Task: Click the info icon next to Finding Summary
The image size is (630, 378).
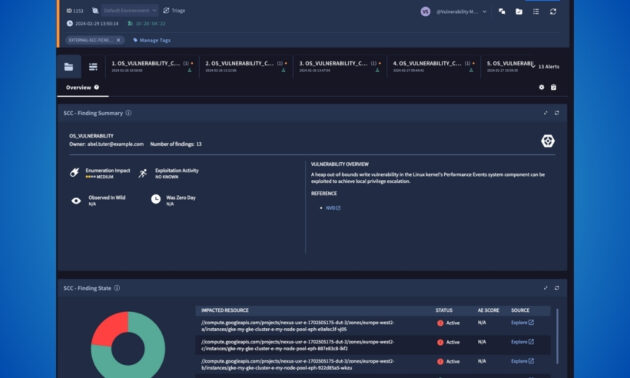Action: pyautogui.click(x=128, y=113)
